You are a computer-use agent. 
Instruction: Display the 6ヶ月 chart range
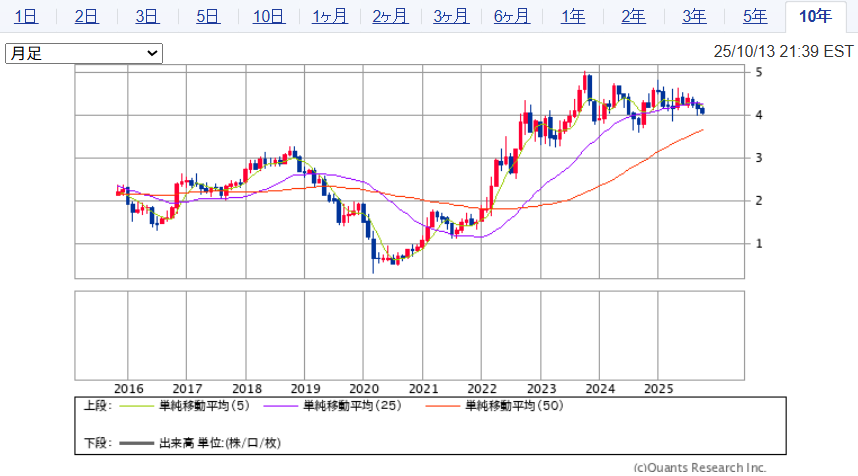coord(512,16)
